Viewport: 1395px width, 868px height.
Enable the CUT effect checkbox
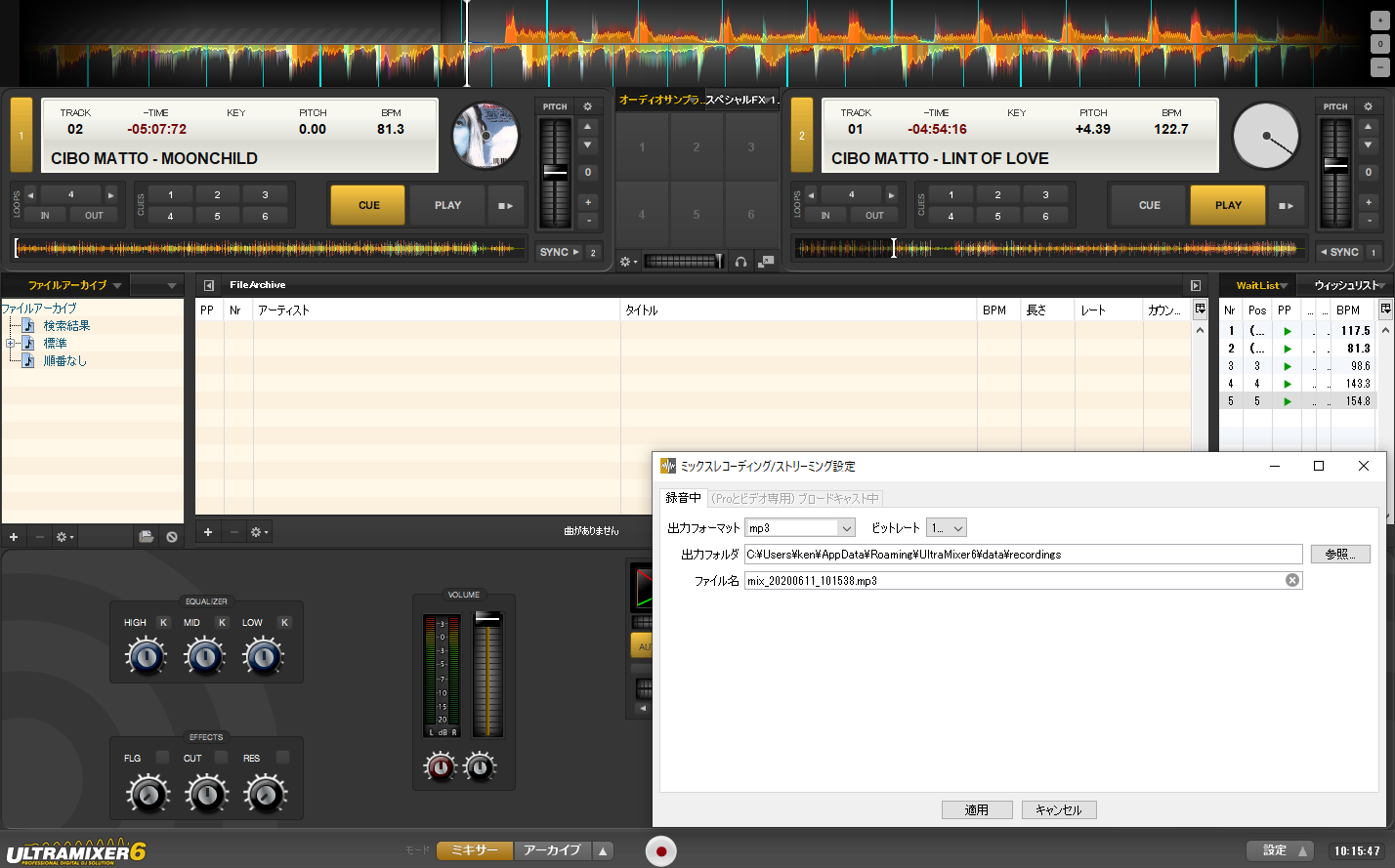[221, 758]
